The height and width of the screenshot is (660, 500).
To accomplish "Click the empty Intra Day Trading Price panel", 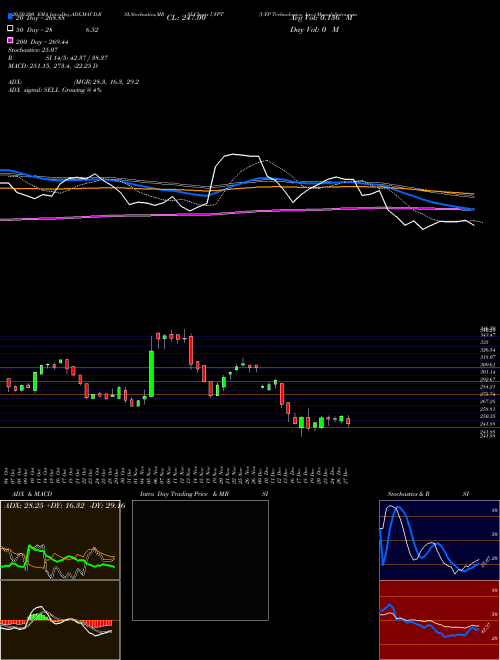I will tap(200, 560).
